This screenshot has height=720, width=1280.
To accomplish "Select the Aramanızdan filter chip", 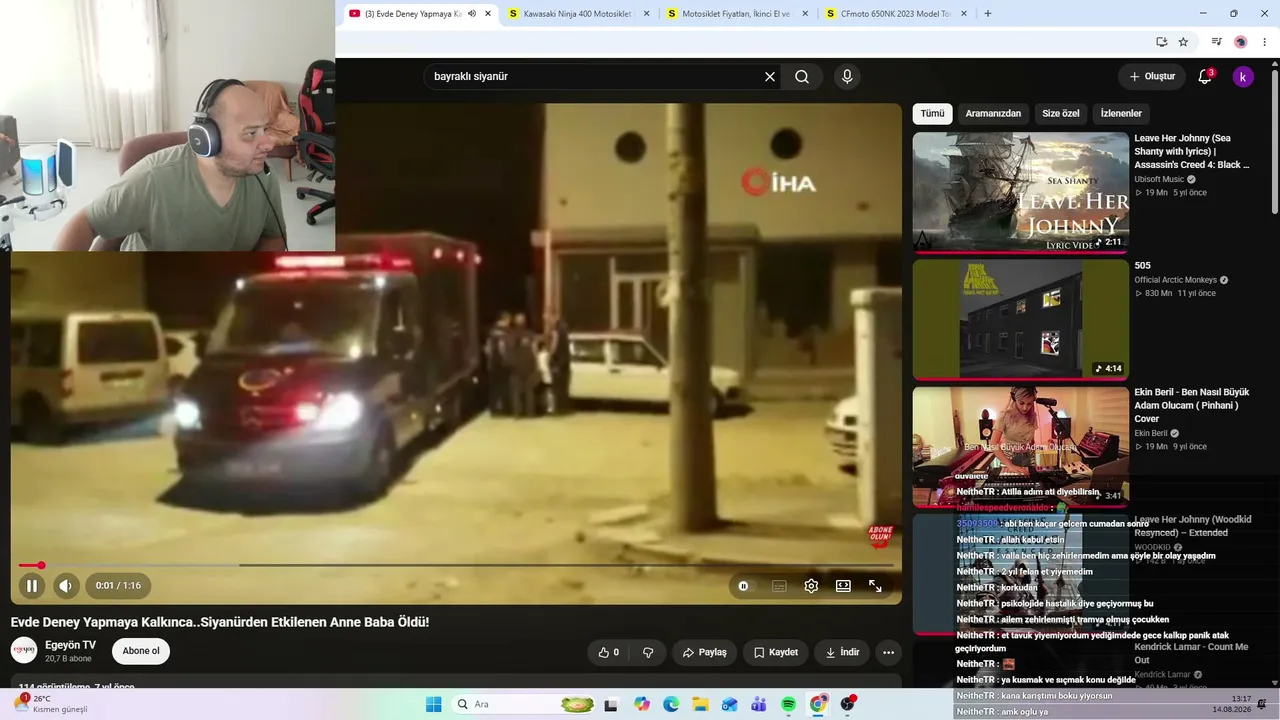I will point(993,114).
